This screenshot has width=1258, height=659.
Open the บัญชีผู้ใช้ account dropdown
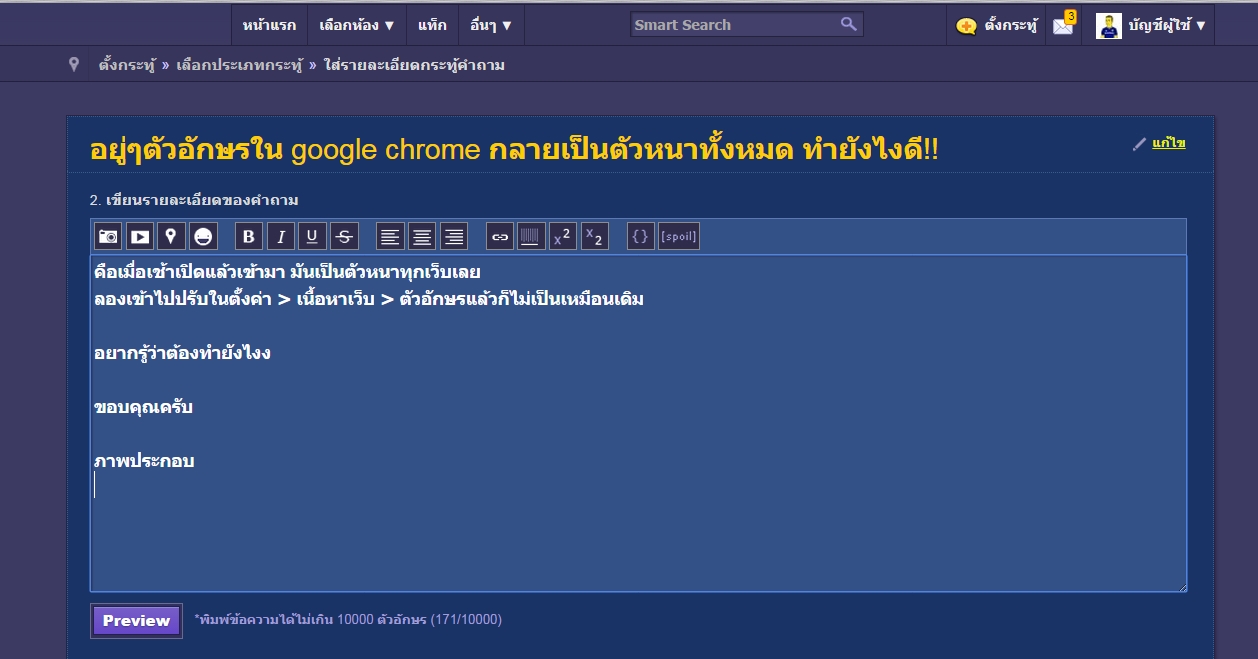(x=1167, y=26)
